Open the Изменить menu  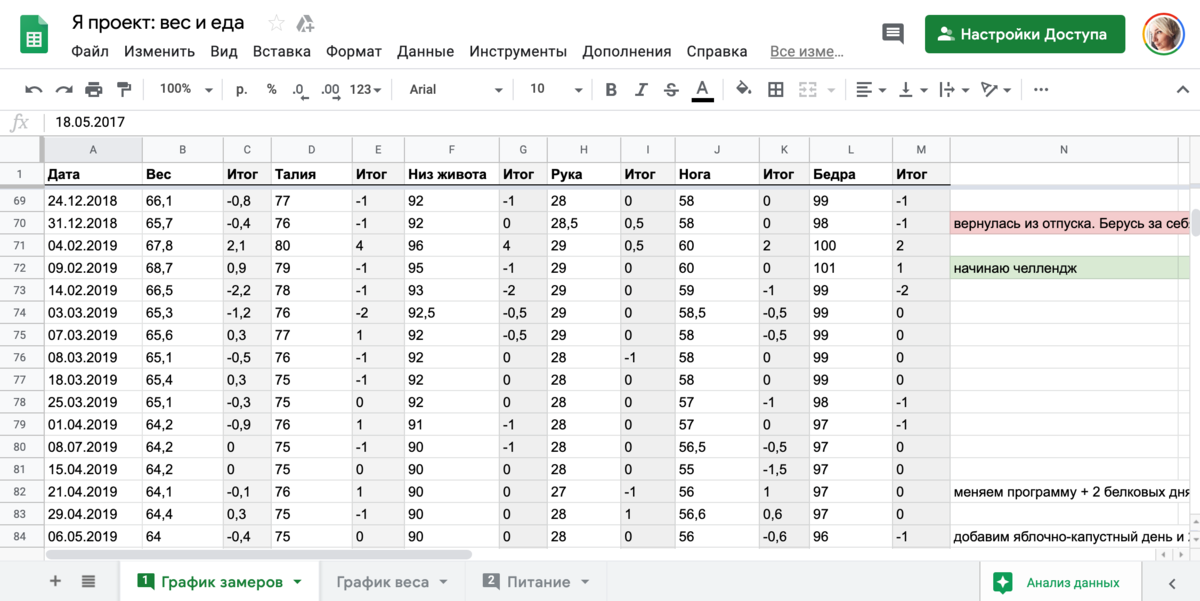point(160,51)
